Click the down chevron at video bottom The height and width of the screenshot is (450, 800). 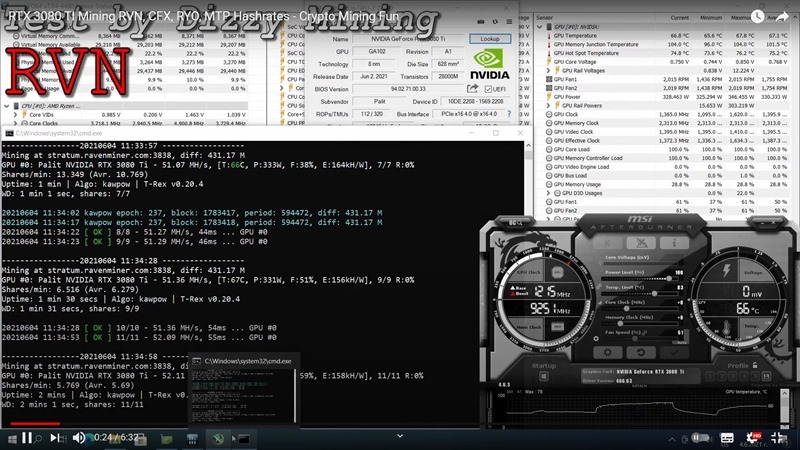point(400,436)
